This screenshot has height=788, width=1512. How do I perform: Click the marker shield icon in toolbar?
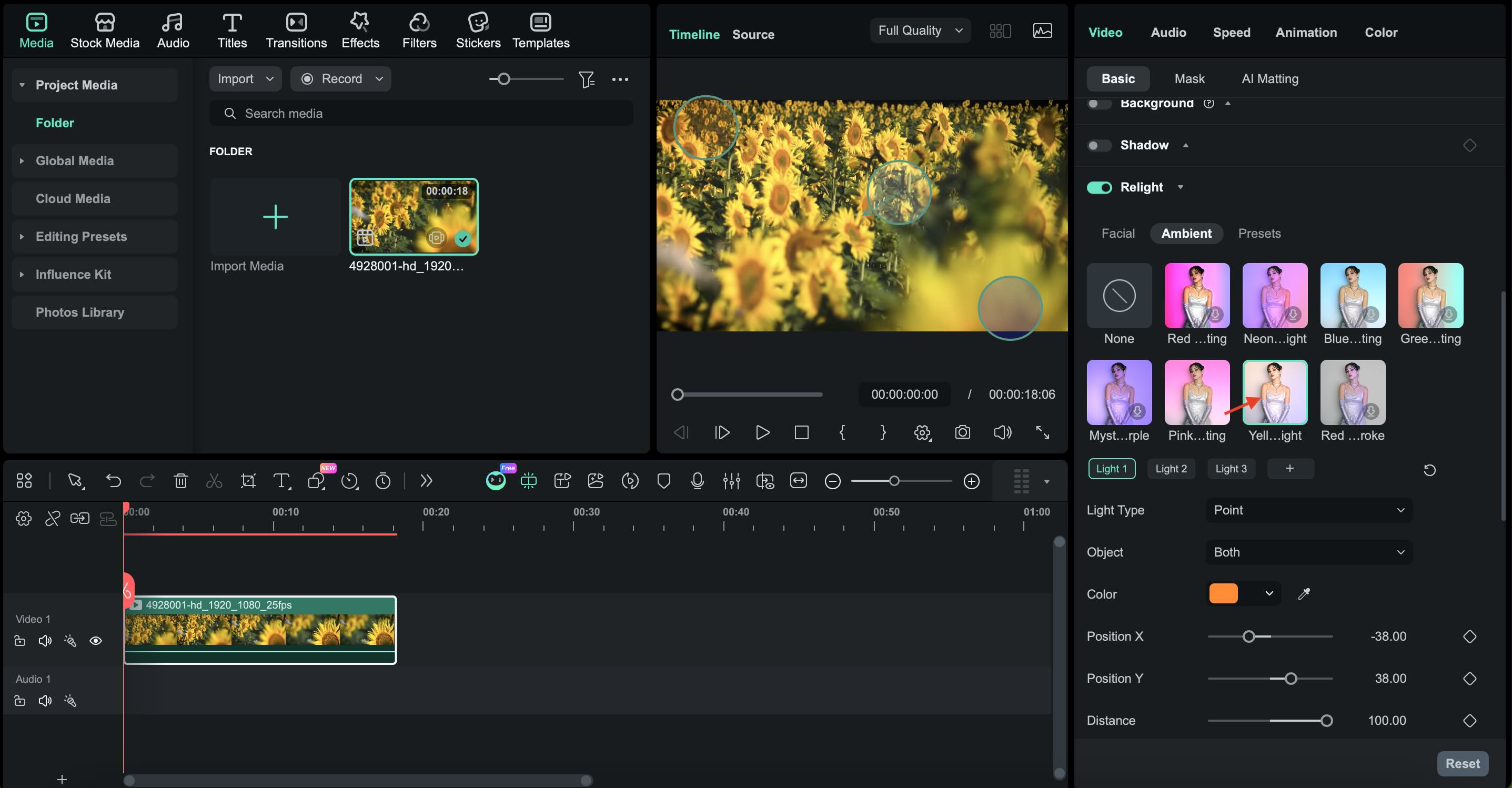point(664,481)
